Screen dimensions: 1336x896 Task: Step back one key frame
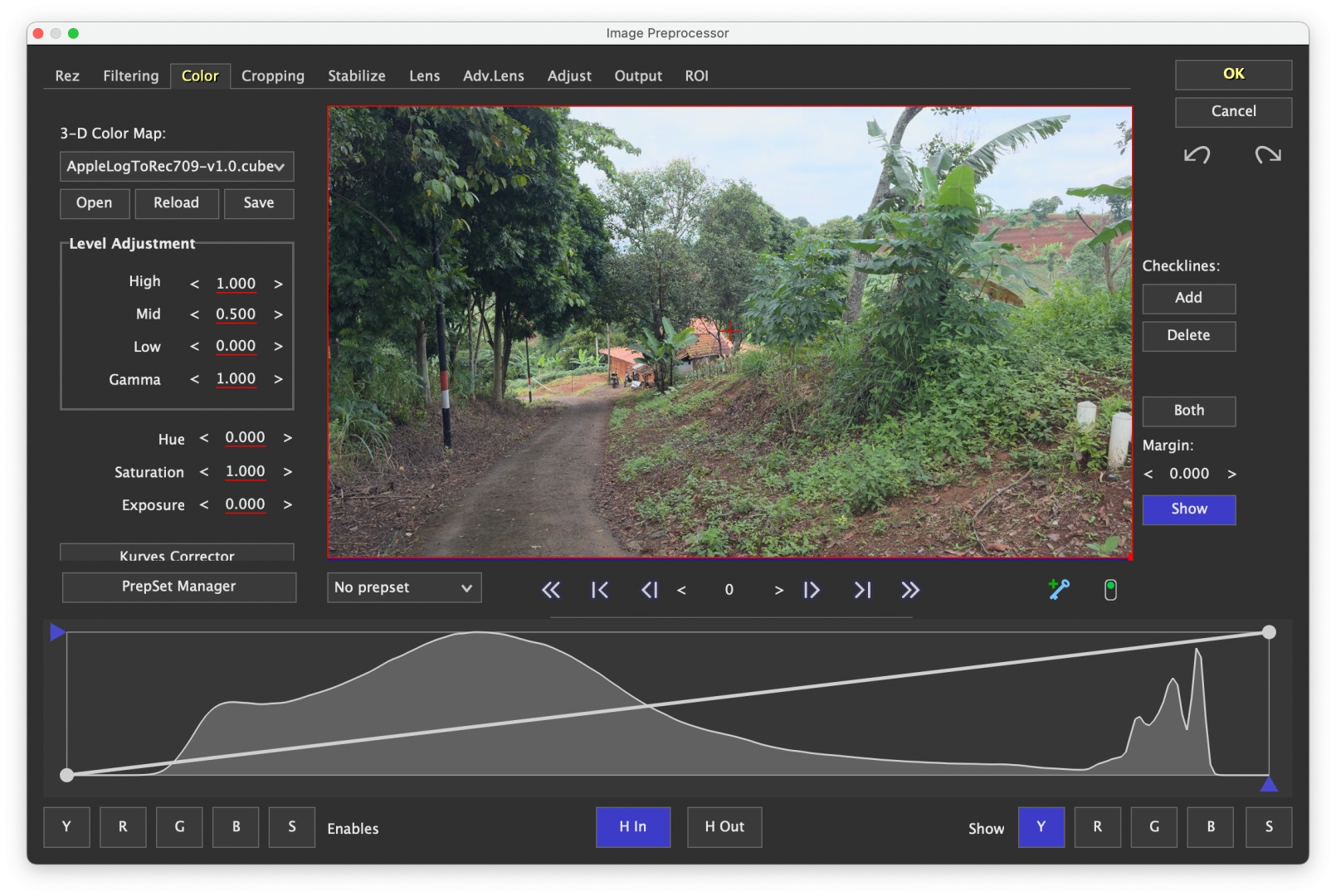[649, 590]
